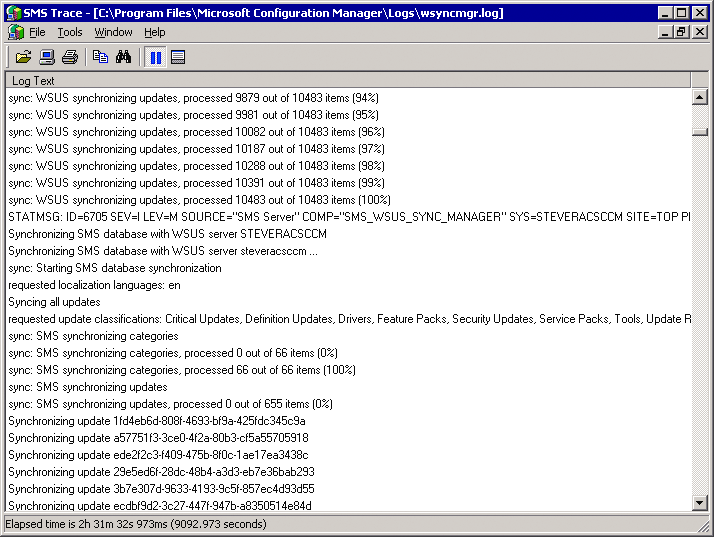Select 'sync: SMS synchronizing updates' line
This screenshot has width=714, height=537.
click(x=348, y=387)
